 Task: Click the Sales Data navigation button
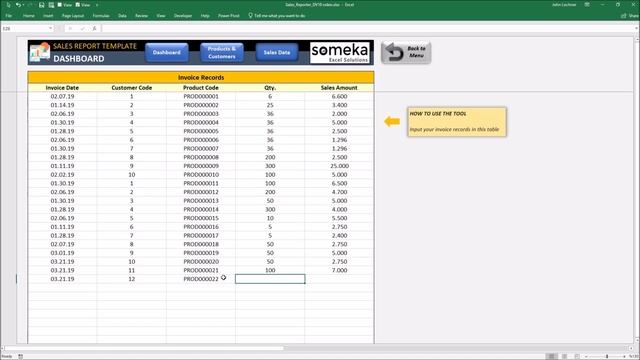(x=277, y=53)
